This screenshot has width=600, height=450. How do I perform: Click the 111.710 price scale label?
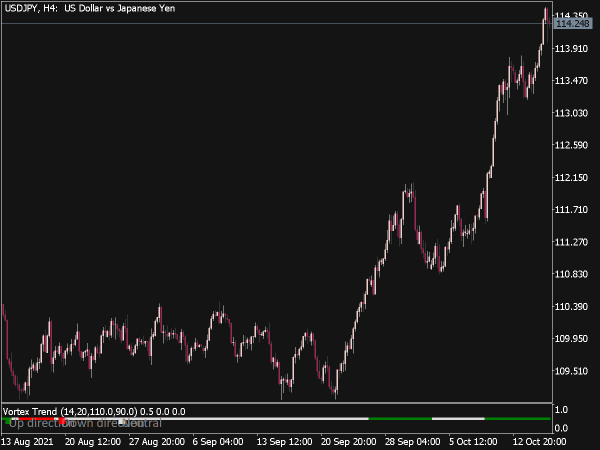tap(571, 210)
